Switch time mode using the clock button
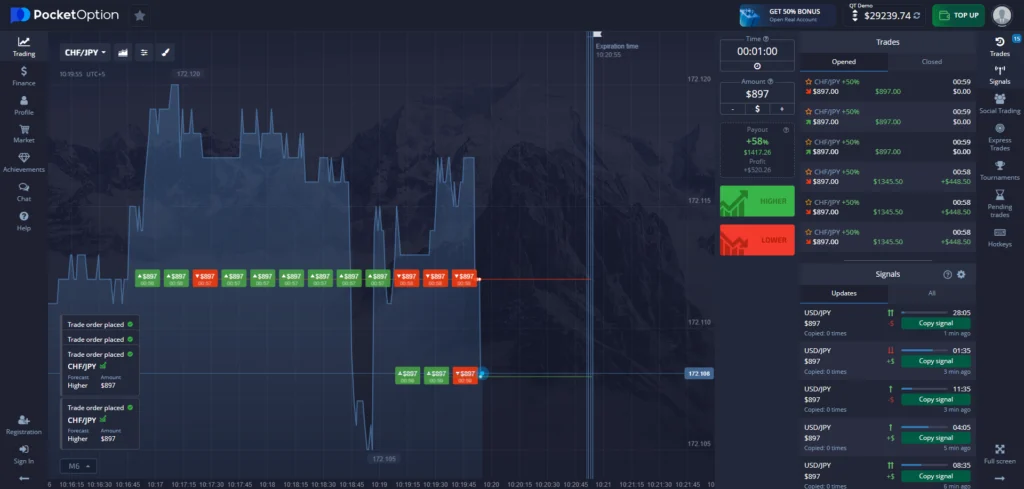1024x489 pixels. [757, 66]
